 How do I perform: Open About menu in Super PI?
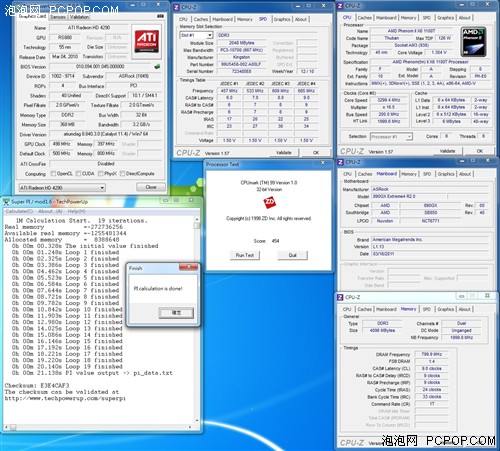[x=50, y=211]
